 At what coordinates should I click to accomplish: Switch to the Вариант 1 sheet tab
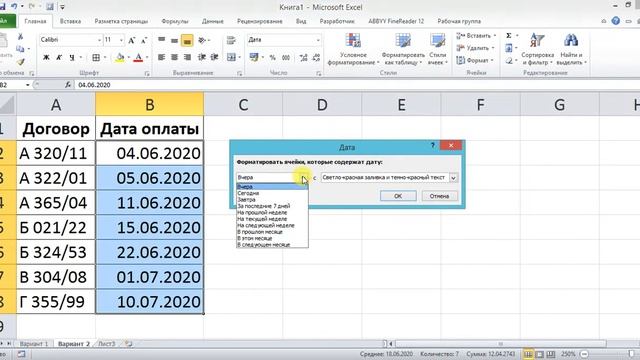[x=34, y=344]
